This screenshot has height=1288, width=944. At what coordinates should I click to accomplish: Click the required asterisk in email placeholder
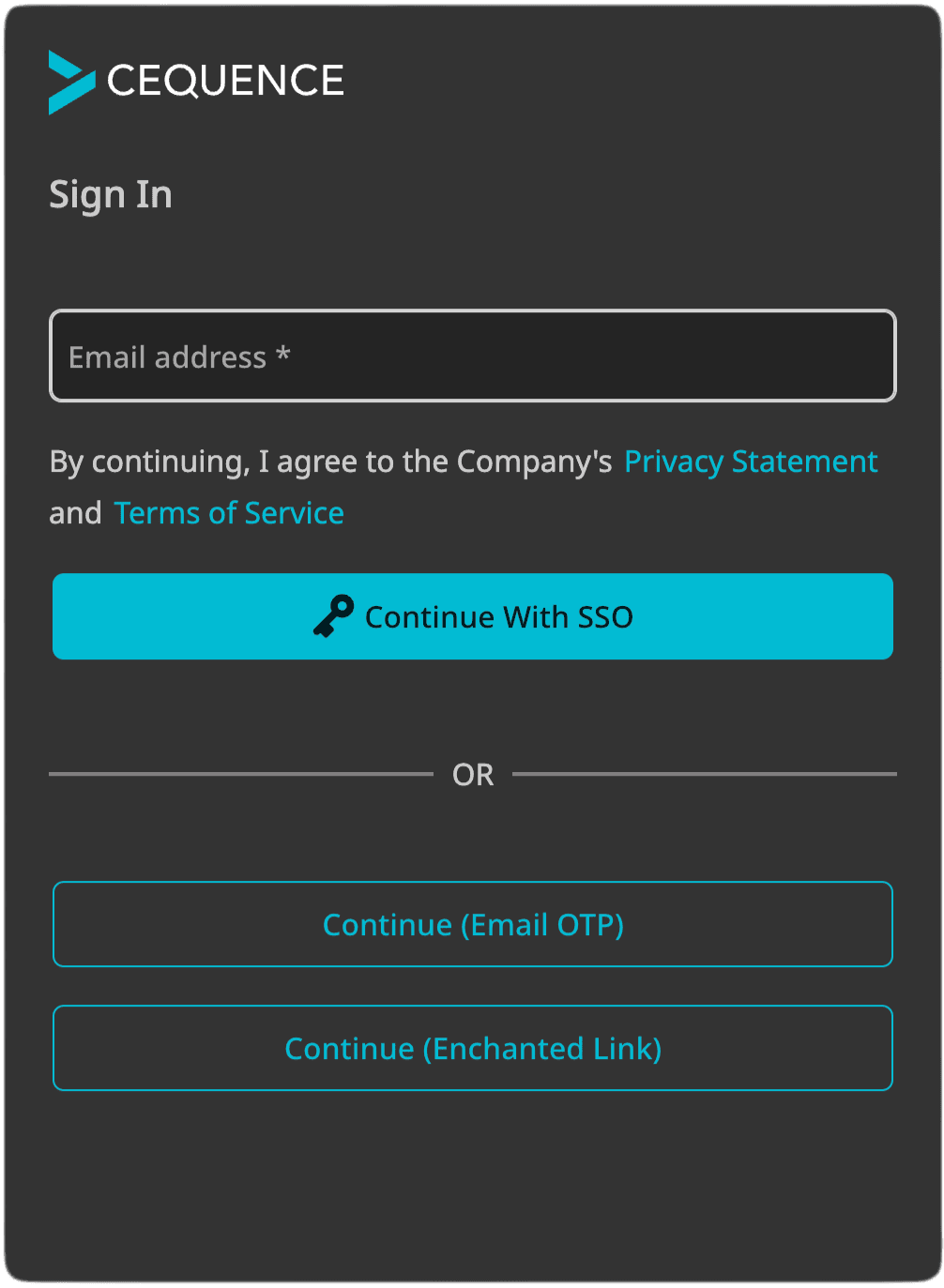tap(283, 355)
